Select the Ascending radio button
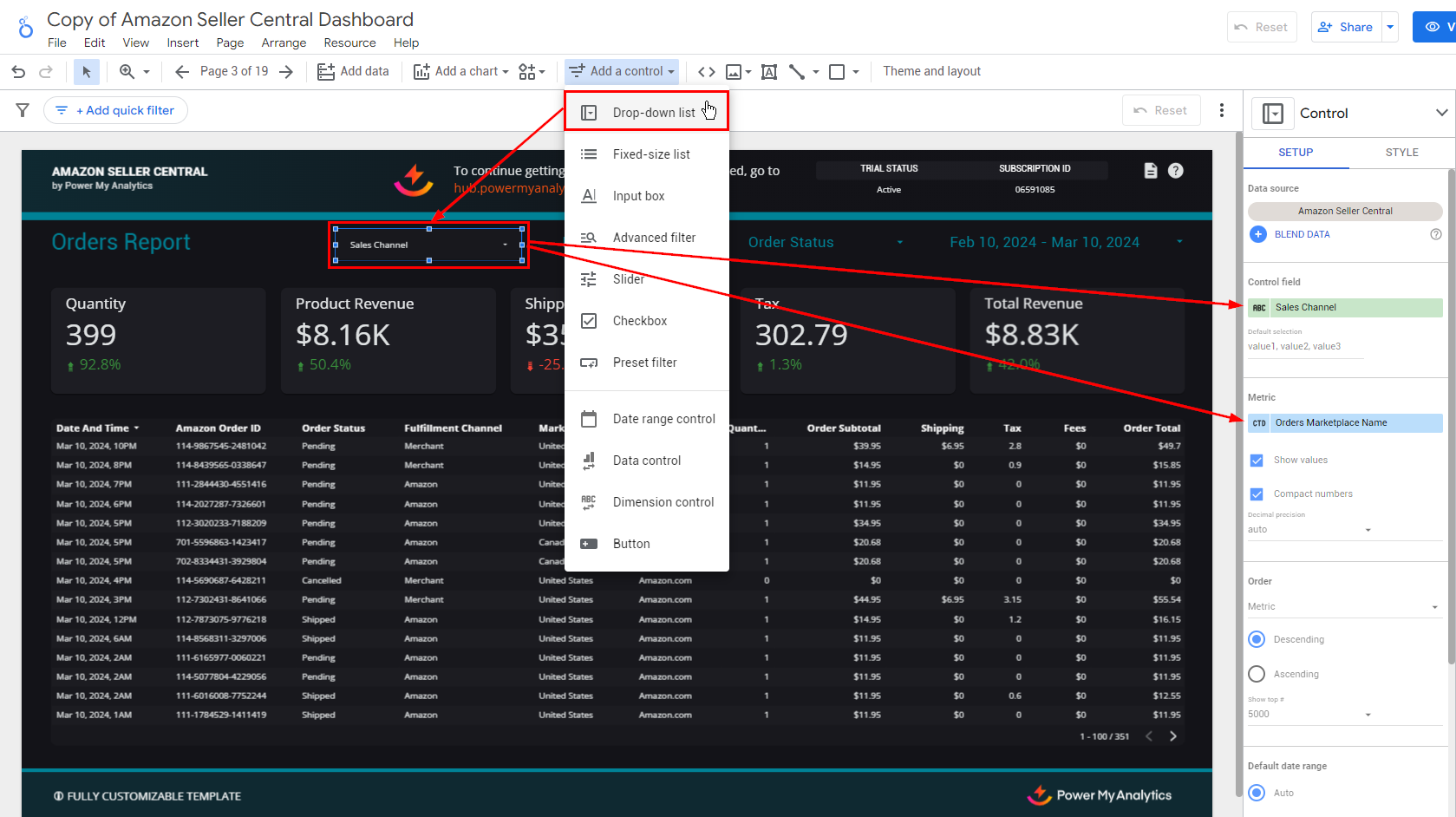The image size is (1456, 817). [x=1257, y=674]
